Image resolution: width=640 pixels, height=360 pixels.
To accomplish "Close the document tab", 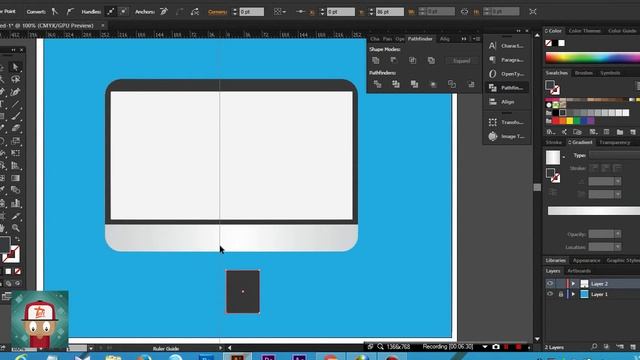I will 103,25.
